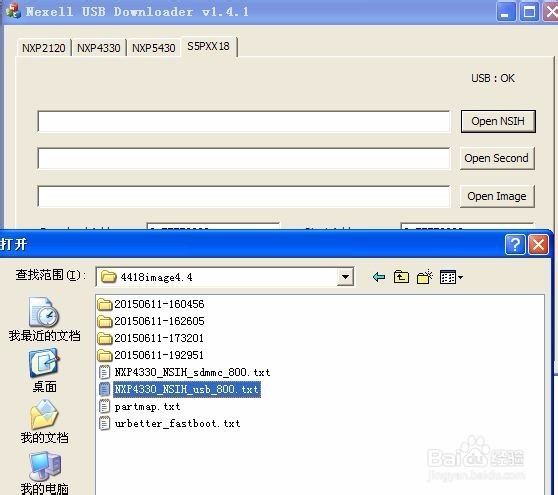Minimize the Nexell USB Downloader window
This screenshot has height=495, width=558.
pos(506,12)
